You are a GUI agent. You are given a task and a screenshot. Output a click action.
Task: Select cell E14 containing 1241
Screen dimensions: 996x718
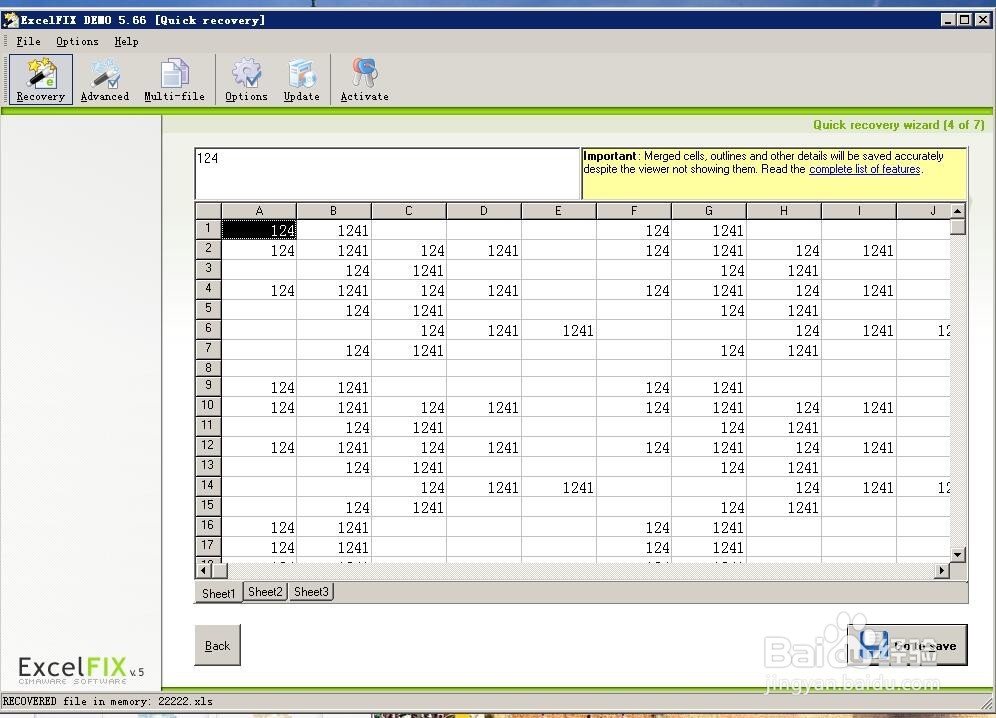click(x=558, y=487)
